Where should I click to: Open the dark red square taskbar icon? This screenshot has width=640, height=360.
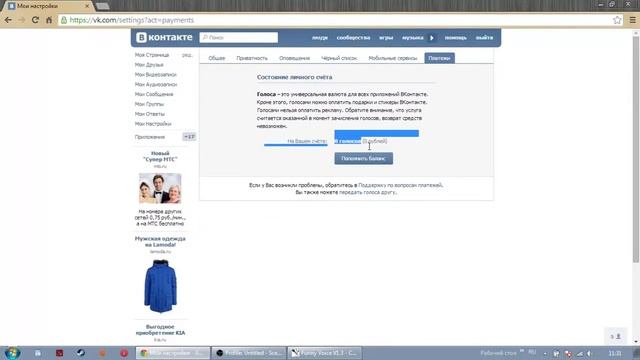coord(59,353)
